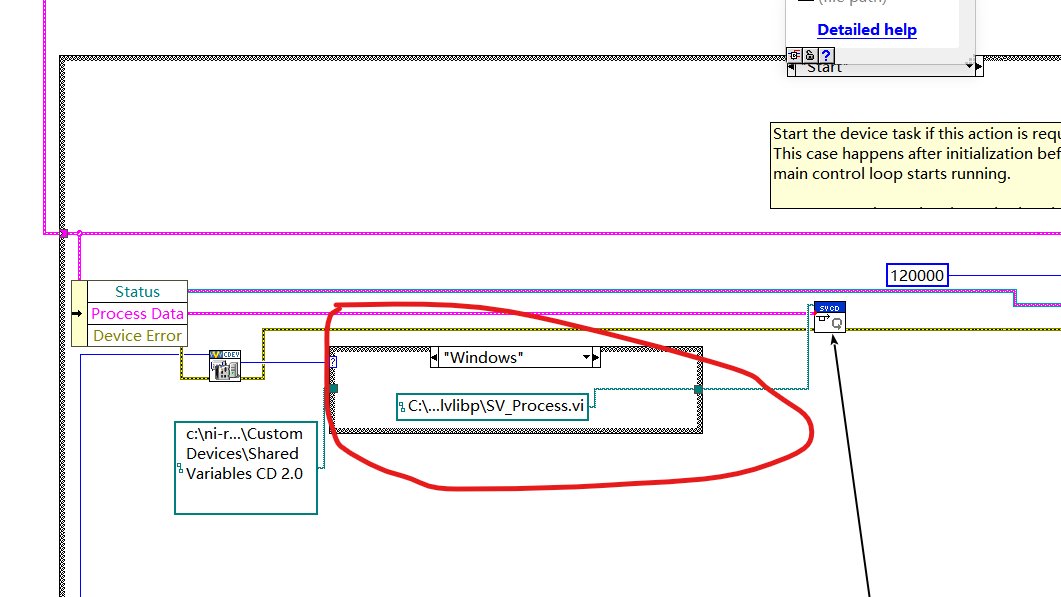Click the Start case selector label
This screenshot has height=597, width=1061.
coord(825,67)
